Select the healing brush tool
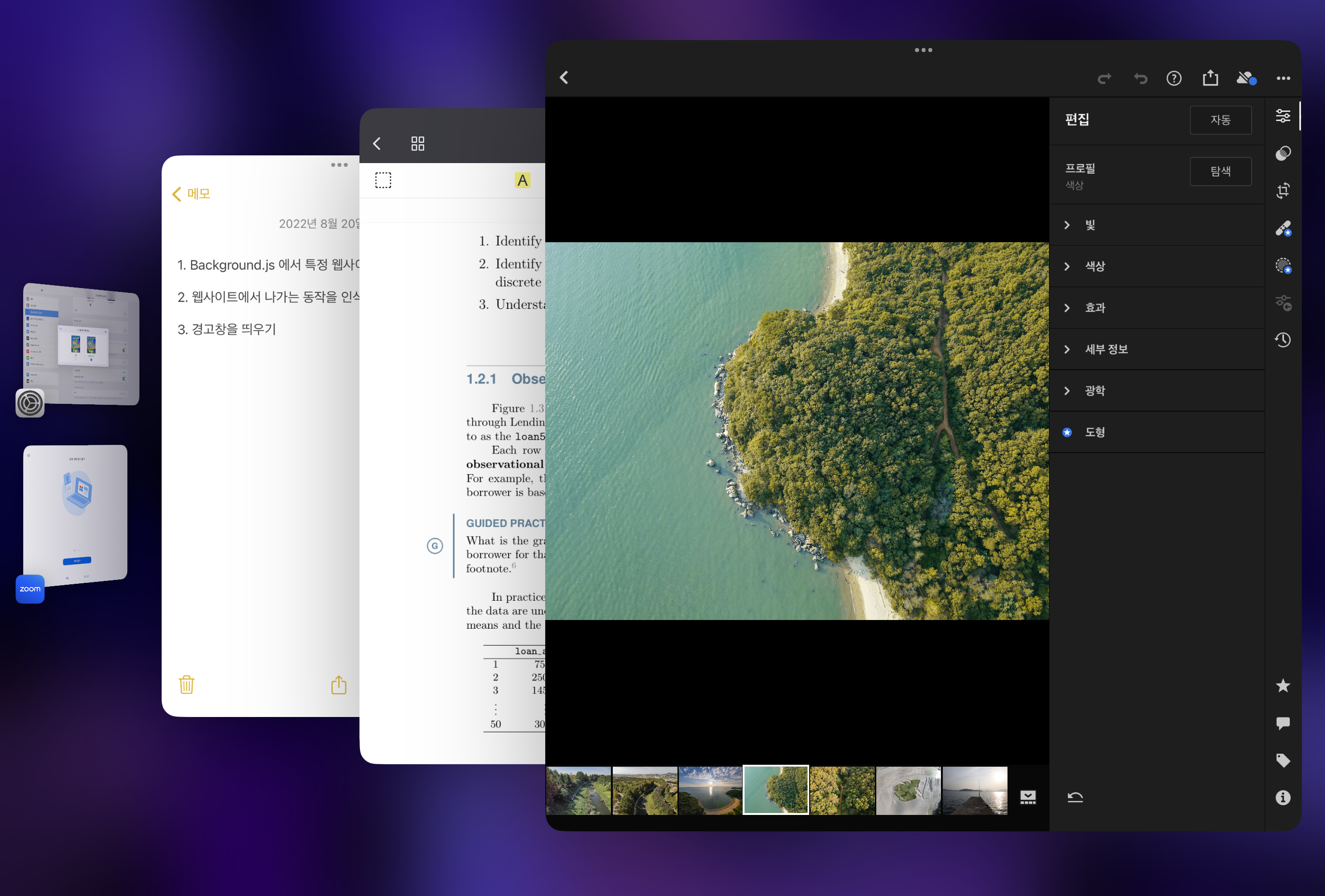The width and height of the screenshot is (1325, 896). 1283,228
